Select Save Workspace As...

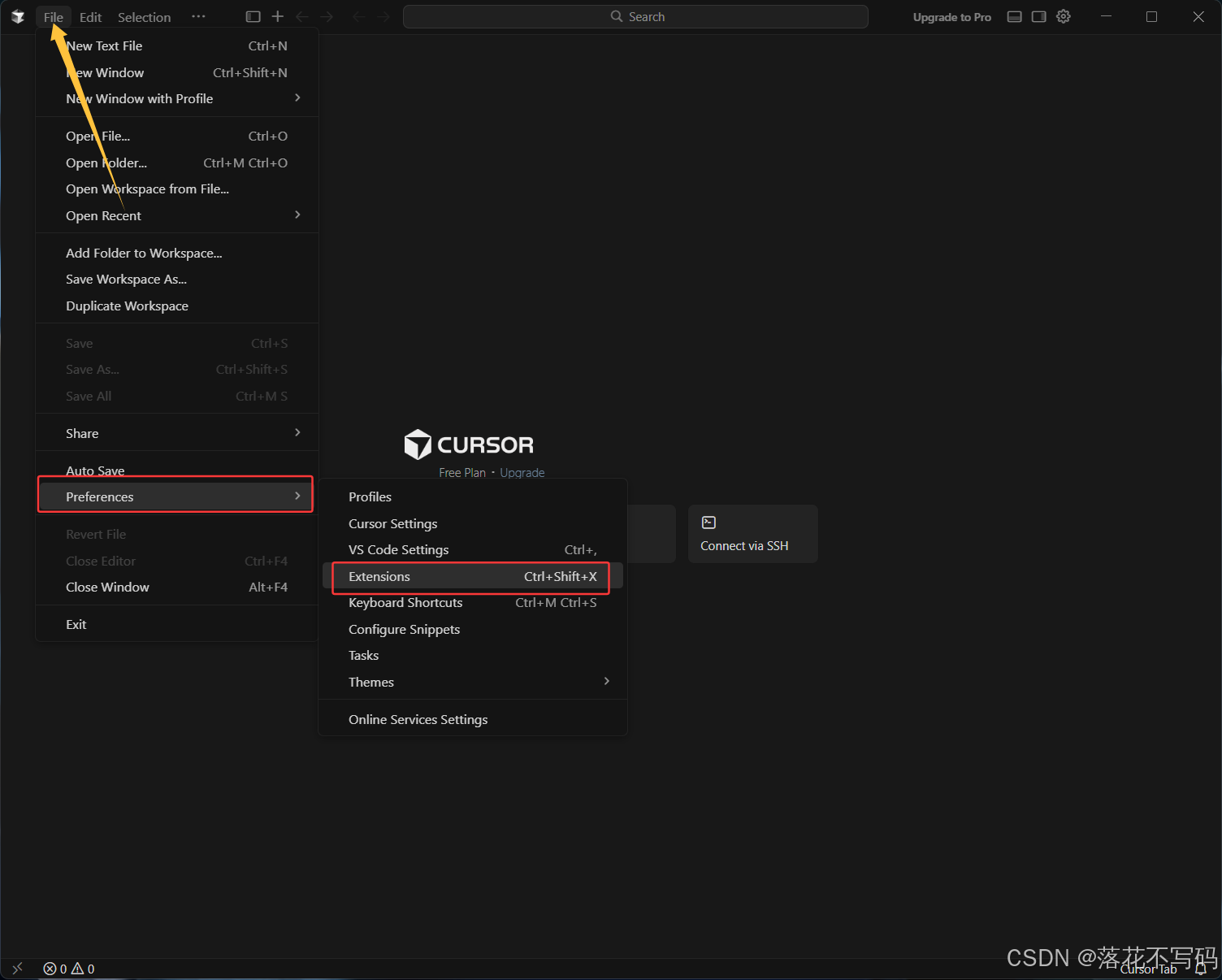click(177, 279)
